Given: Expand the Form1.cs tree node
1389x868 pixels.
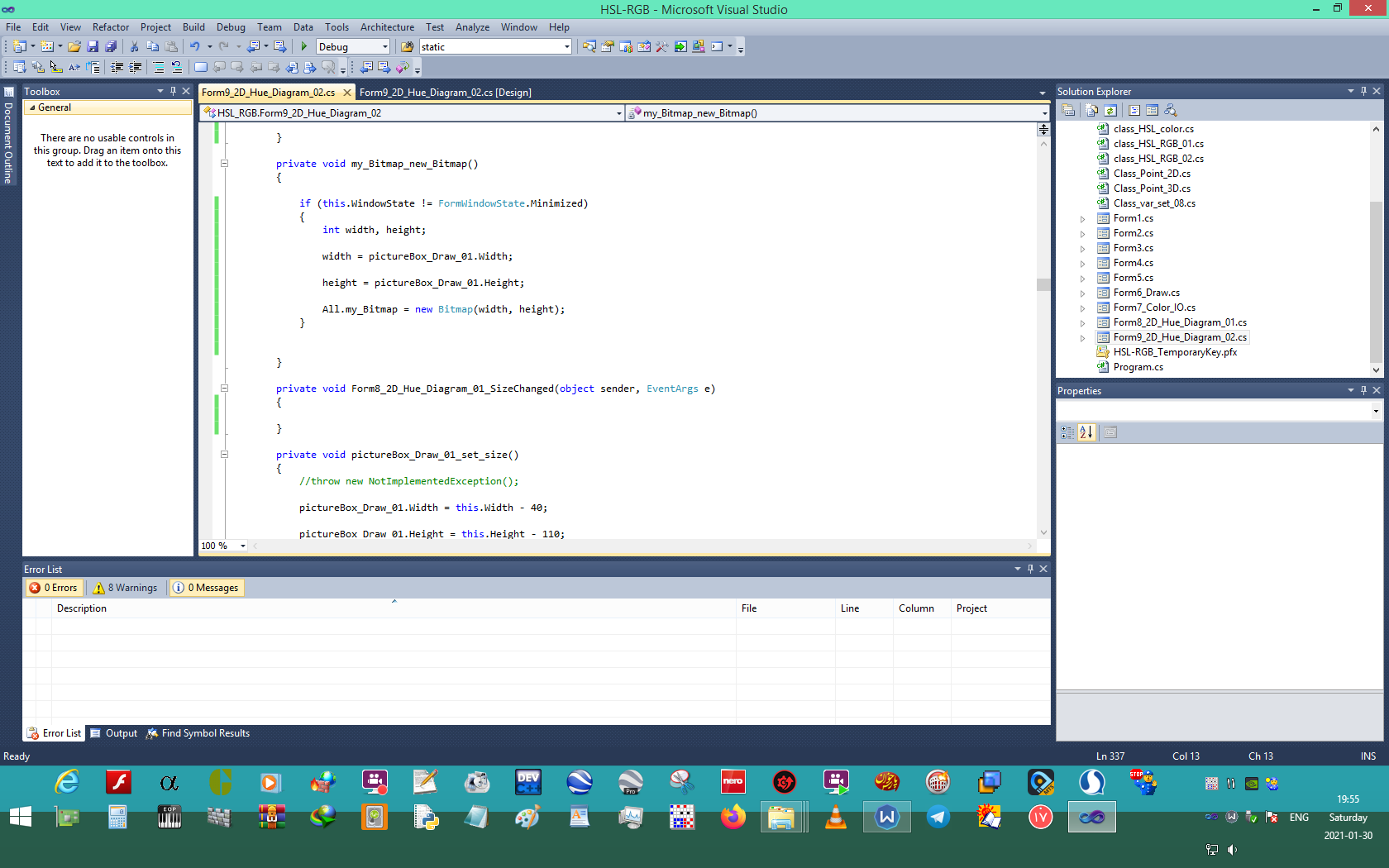Looking at the screenshot, I should tap(1082, 219).
